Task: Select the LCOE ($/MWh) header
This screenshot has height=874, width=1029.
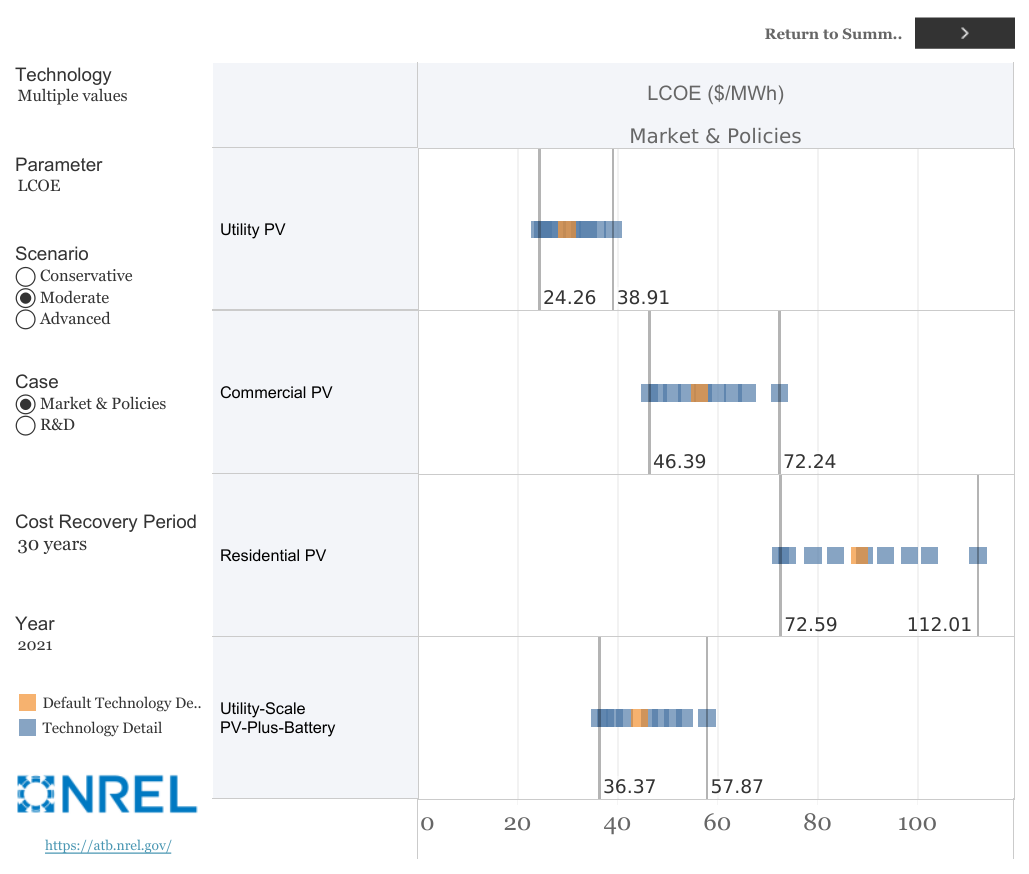Action: pos(715,94)
